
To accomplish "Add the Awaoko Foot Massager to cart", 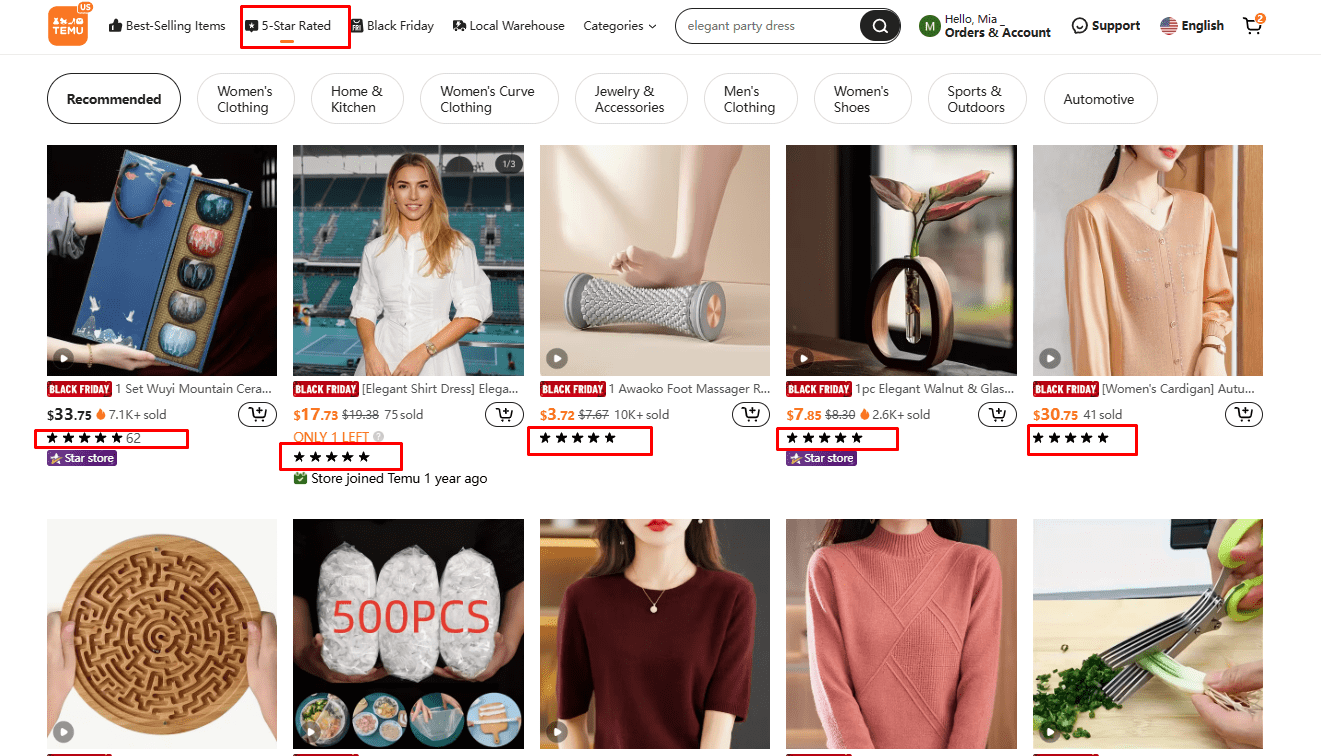I will coord(751,414).
